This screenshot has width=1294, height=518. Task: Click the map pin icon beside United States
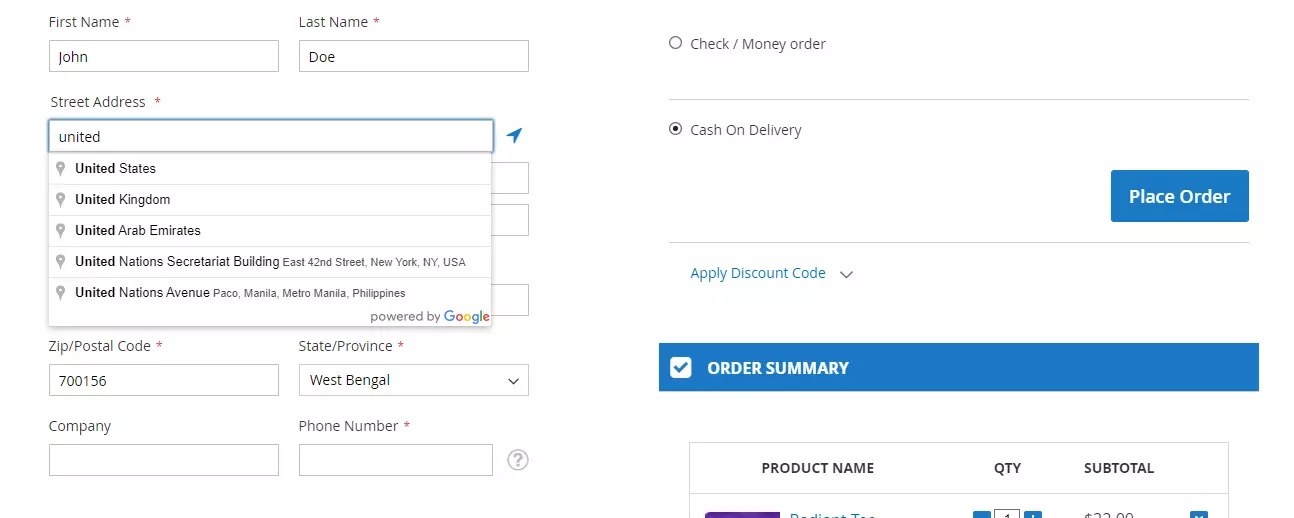61,168
